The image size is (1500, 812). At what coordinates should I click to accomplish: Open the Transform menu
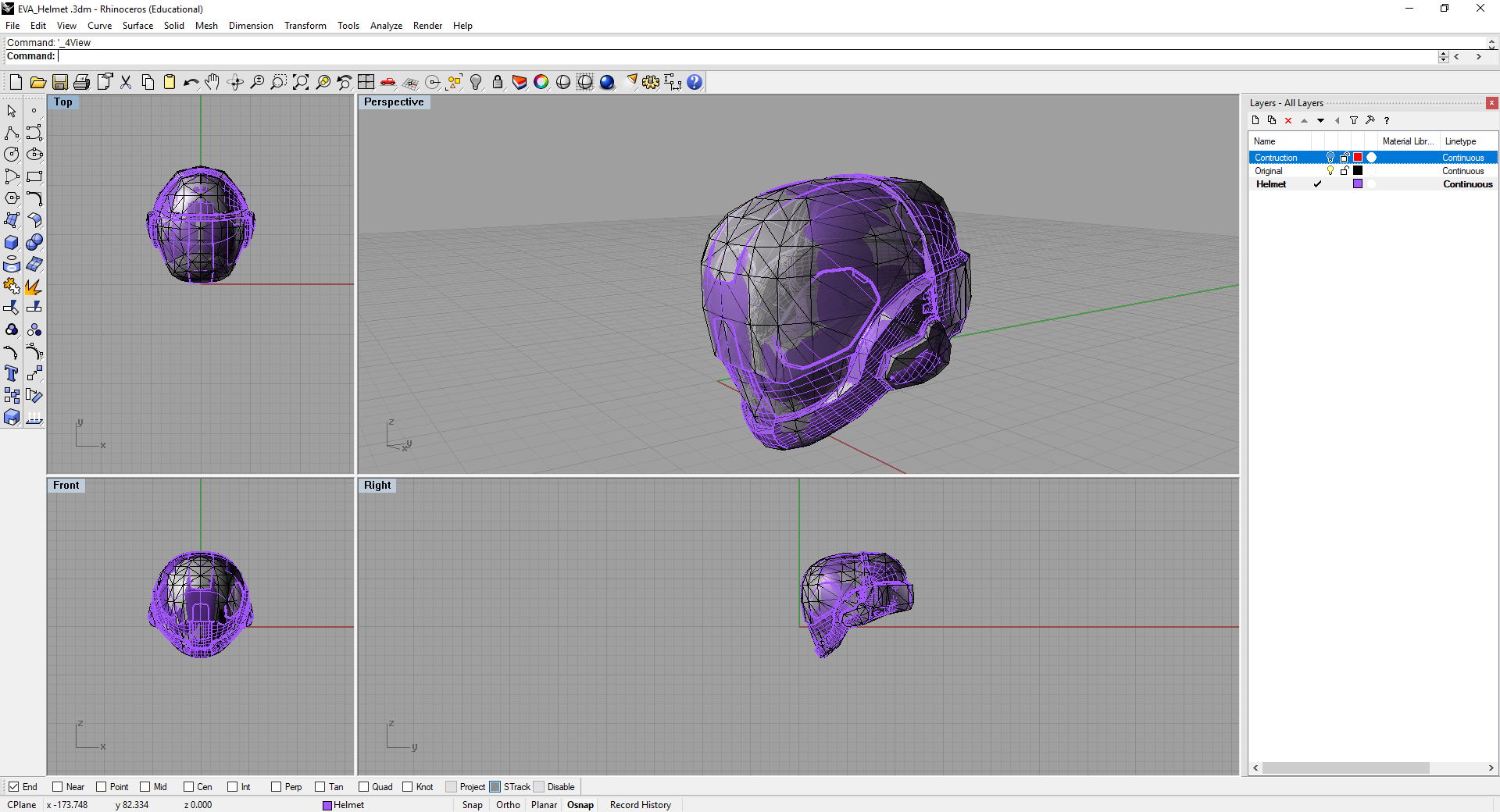[x=305, y=26]
